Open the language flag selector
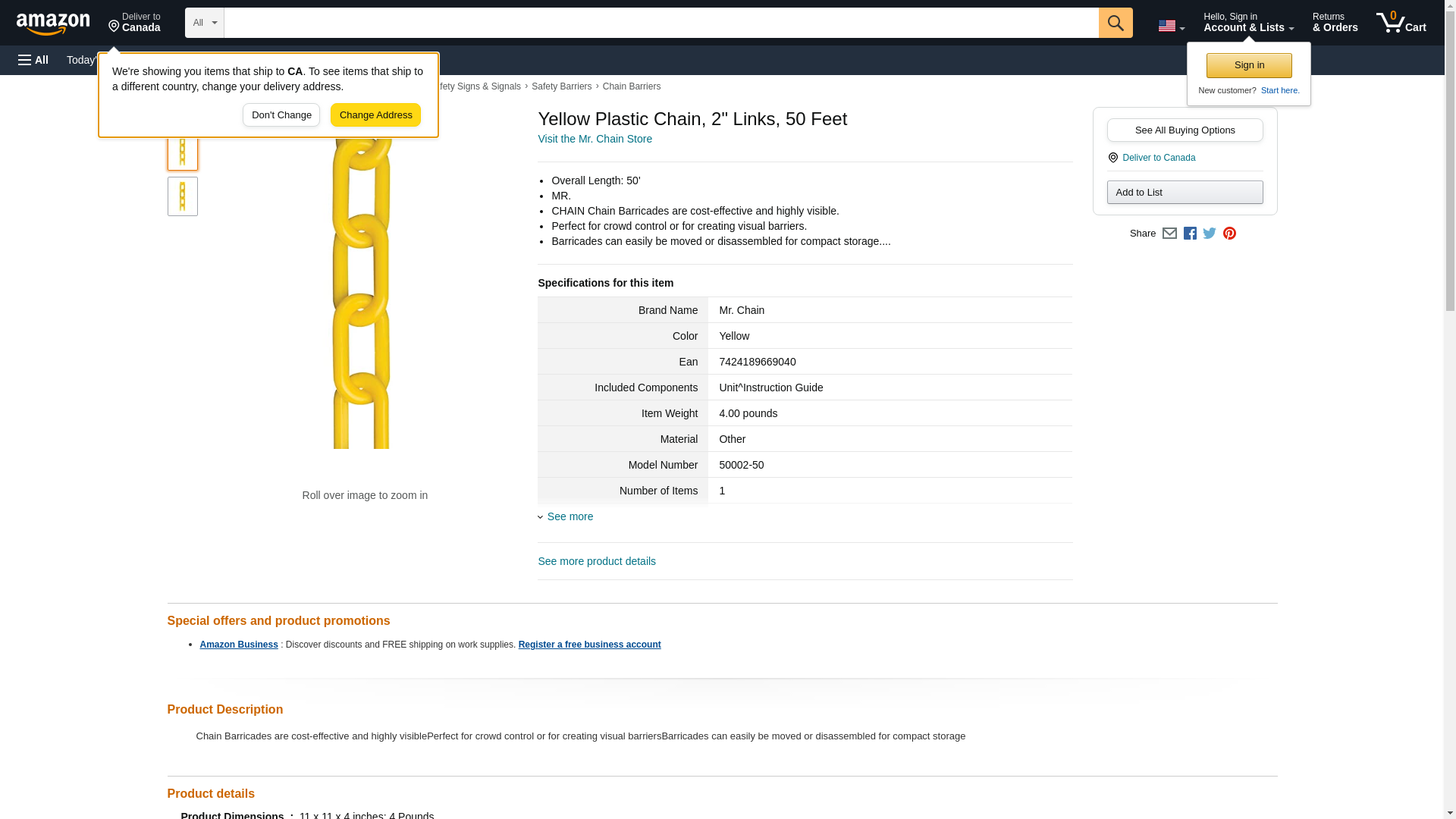 click(x=1171, y=26)
